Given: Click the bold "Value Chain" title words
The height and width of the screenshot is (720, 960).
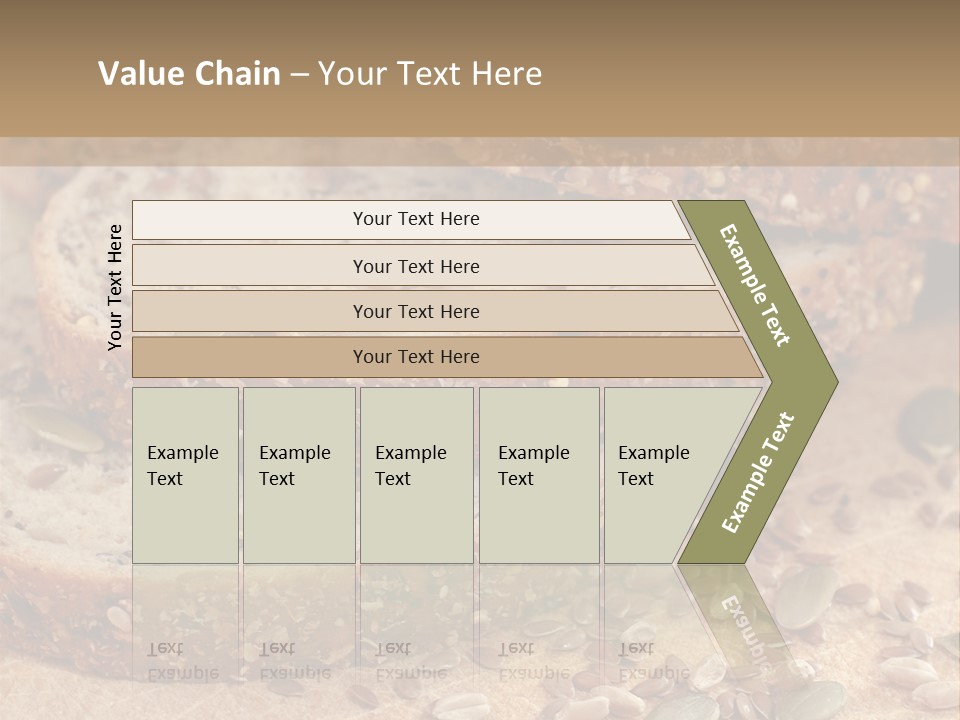Looking at the screenshot, I should tap(189, 74).
